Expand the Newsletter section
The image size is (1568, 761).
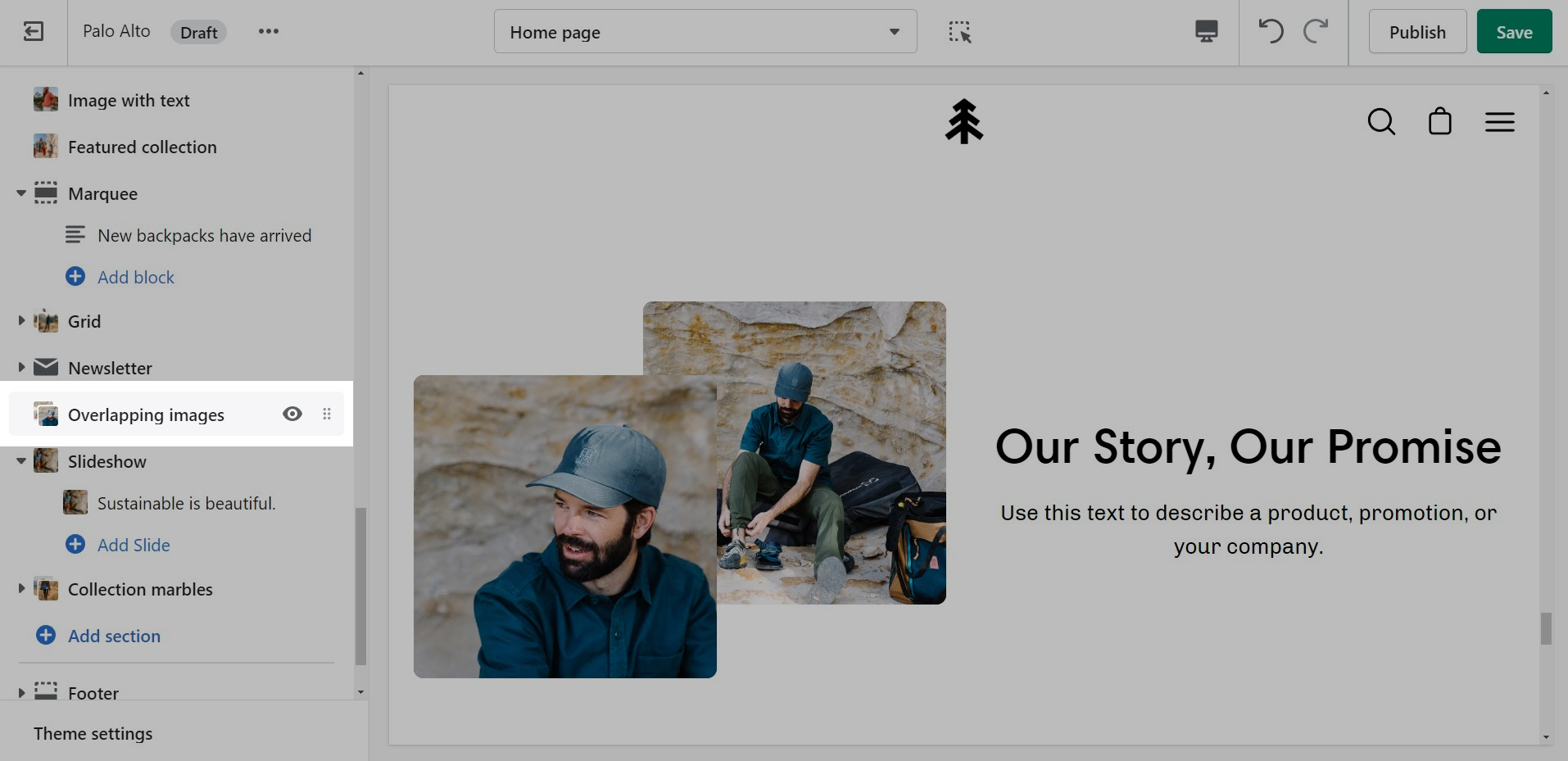[x=21, y=368]
